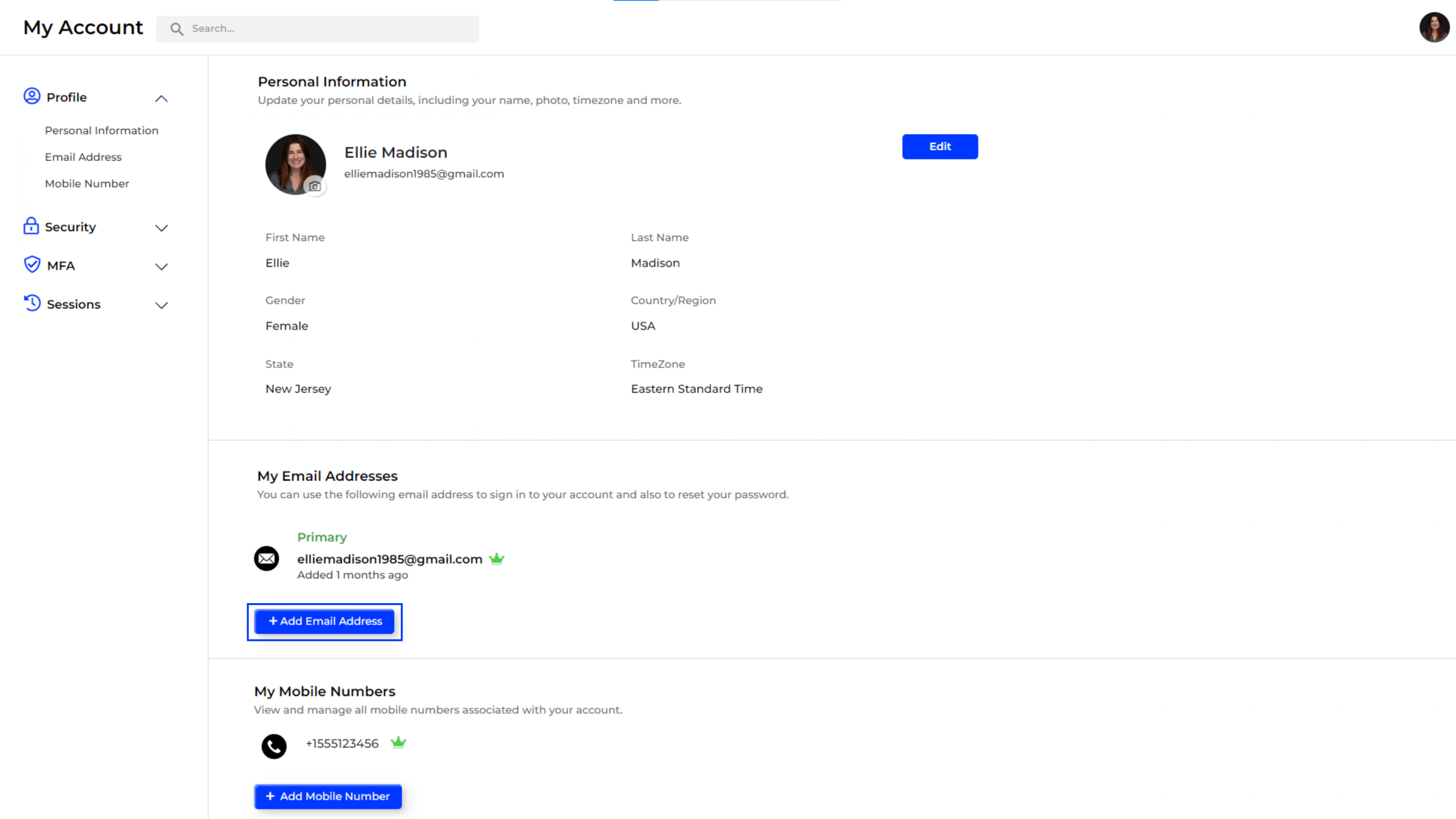This screenshot has height=819, width=1456.
Task: Click the search magnifier icon
Action: point(177,29)
